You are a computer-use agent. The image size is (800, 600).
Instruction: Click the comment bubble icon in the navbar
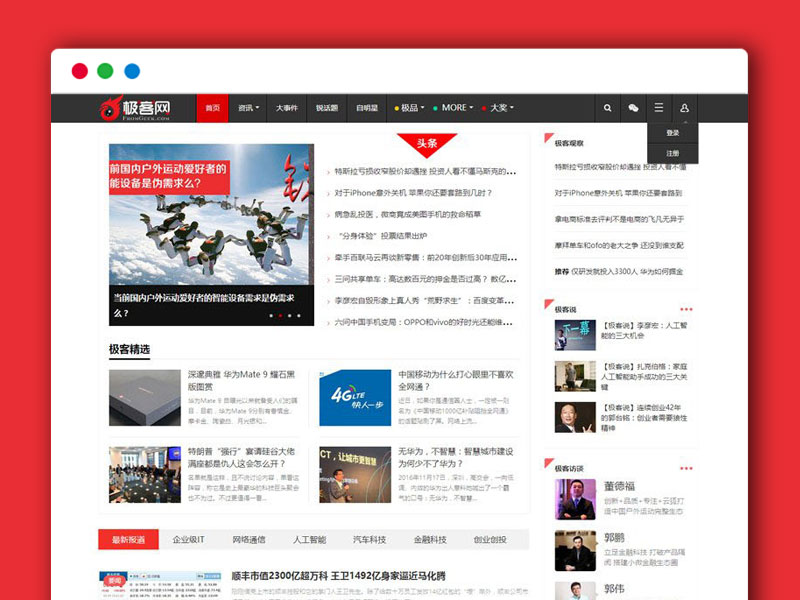coord(633,106)
